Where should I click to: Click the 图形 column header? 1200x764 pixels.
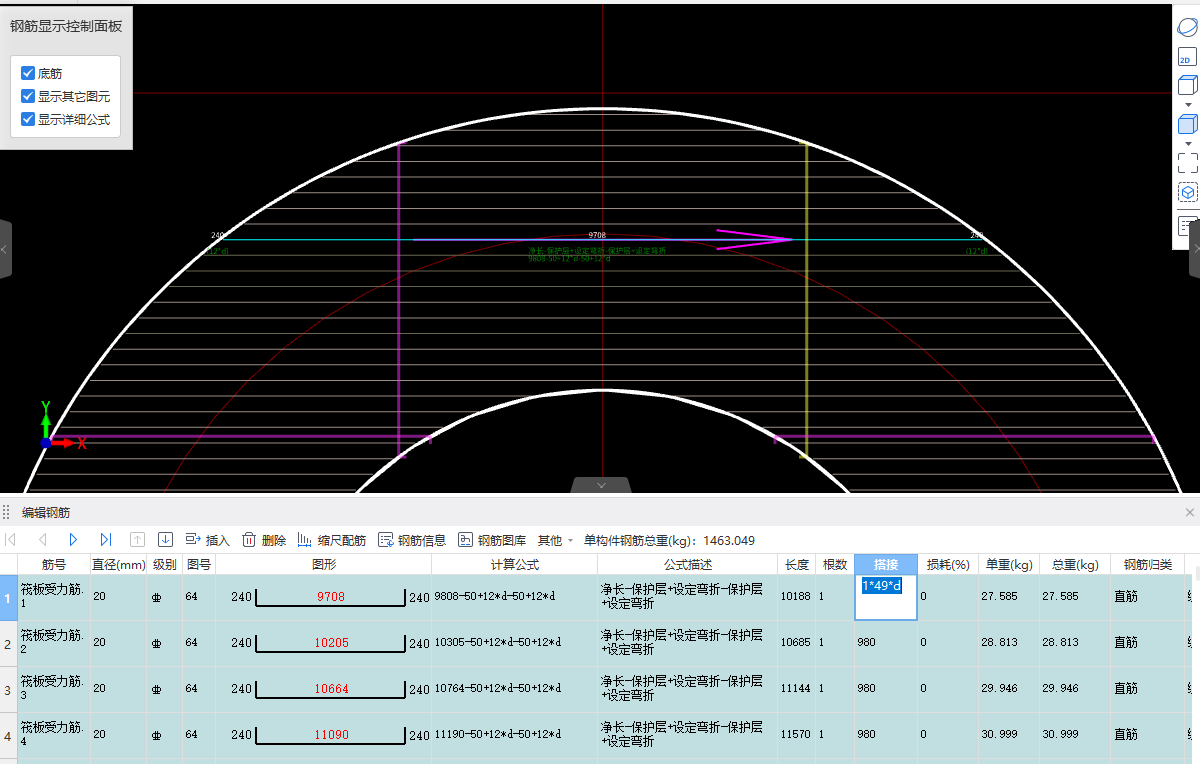324,565
